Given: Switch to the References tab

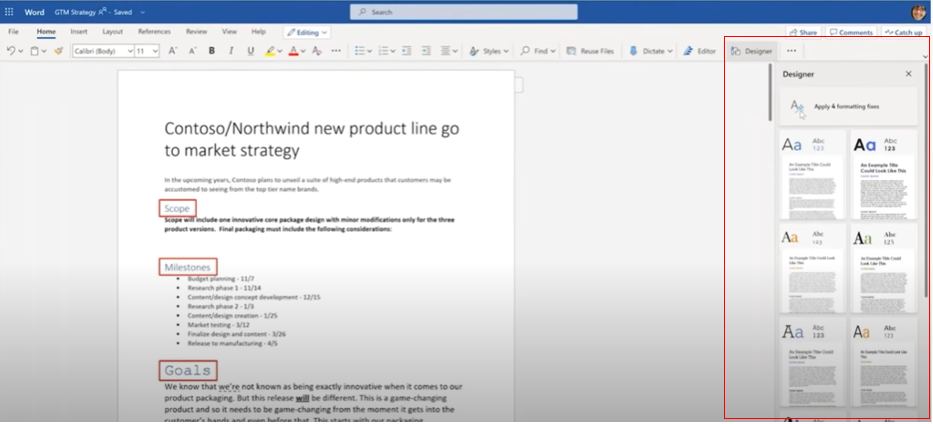Looking at the screenshot, I should [x=154, y=32].
